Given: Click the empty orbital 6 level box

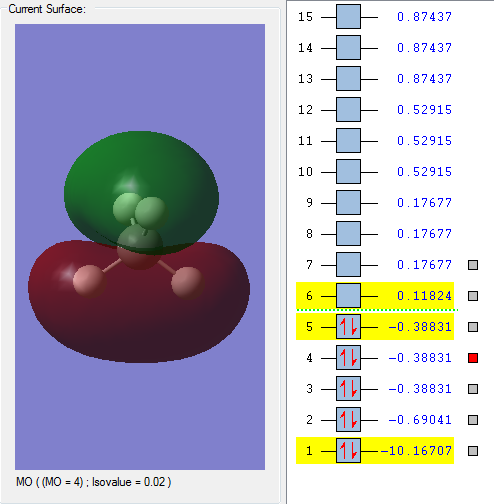Looking at the screenshot, I should [x=348, y=296].
